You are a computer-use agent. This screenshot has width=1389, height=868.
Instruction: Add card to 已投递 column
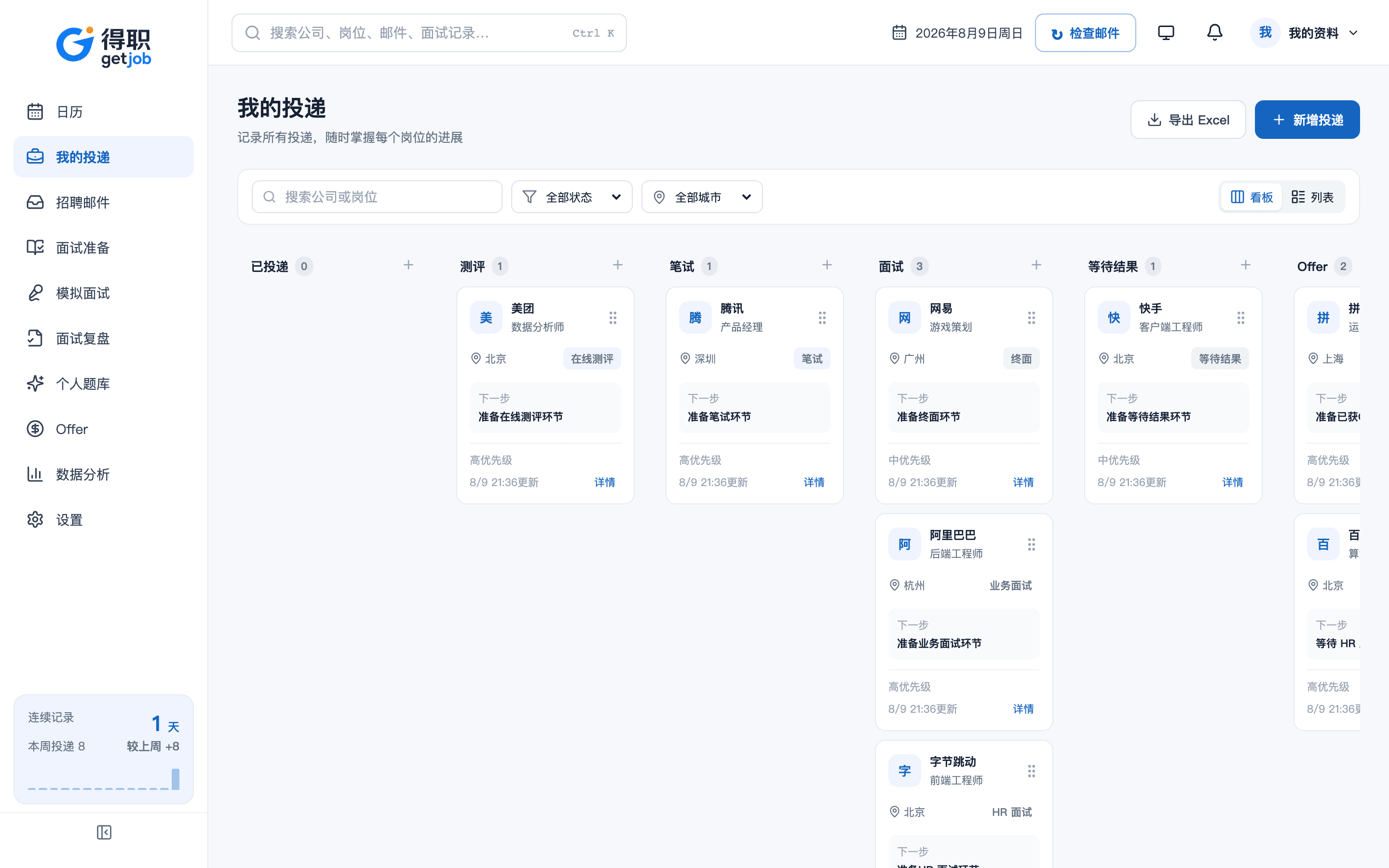(x=408, y=265)
